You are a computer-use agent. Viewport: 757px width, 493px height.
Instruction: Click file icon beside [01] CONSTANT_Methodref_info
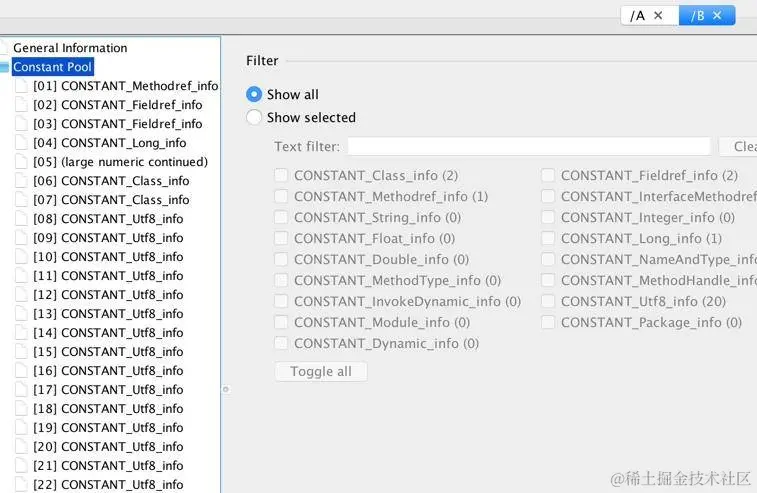(23, 86)
